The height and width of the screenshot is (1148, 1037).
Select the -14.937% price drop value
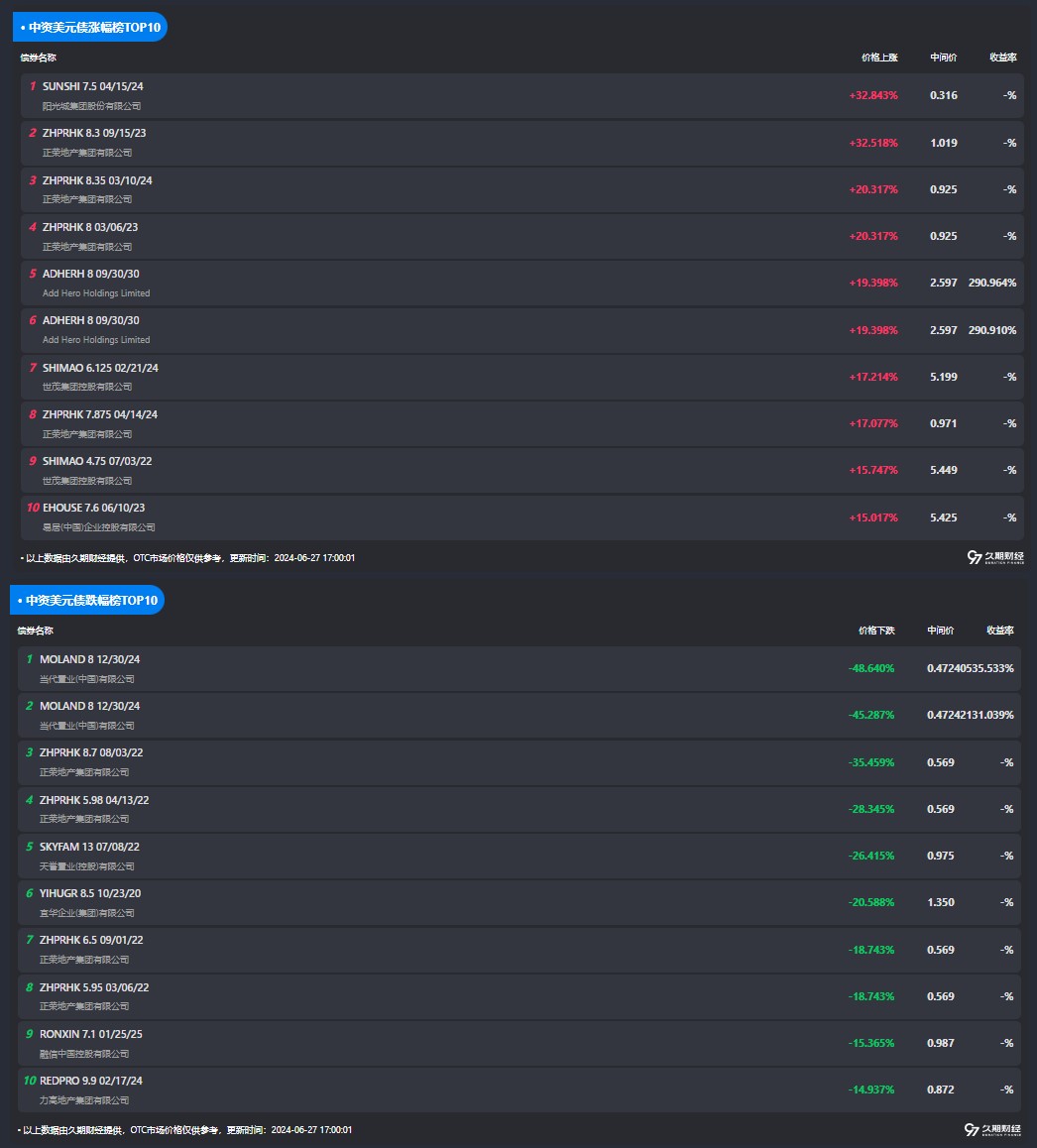[870, 1091]
